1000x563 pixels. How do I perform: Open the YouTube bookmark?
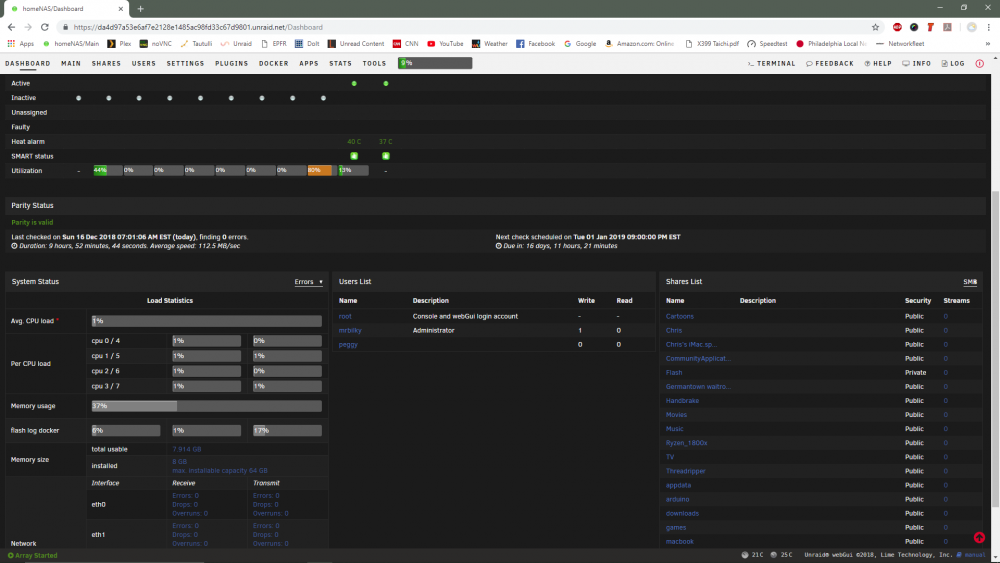tap(445, 44)
